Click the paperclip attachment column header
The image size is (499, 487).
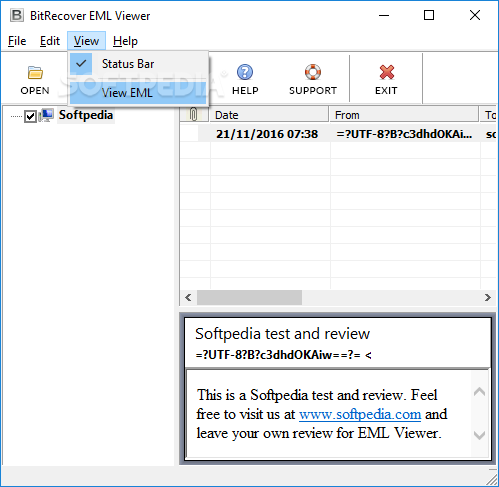pos(194,115)
